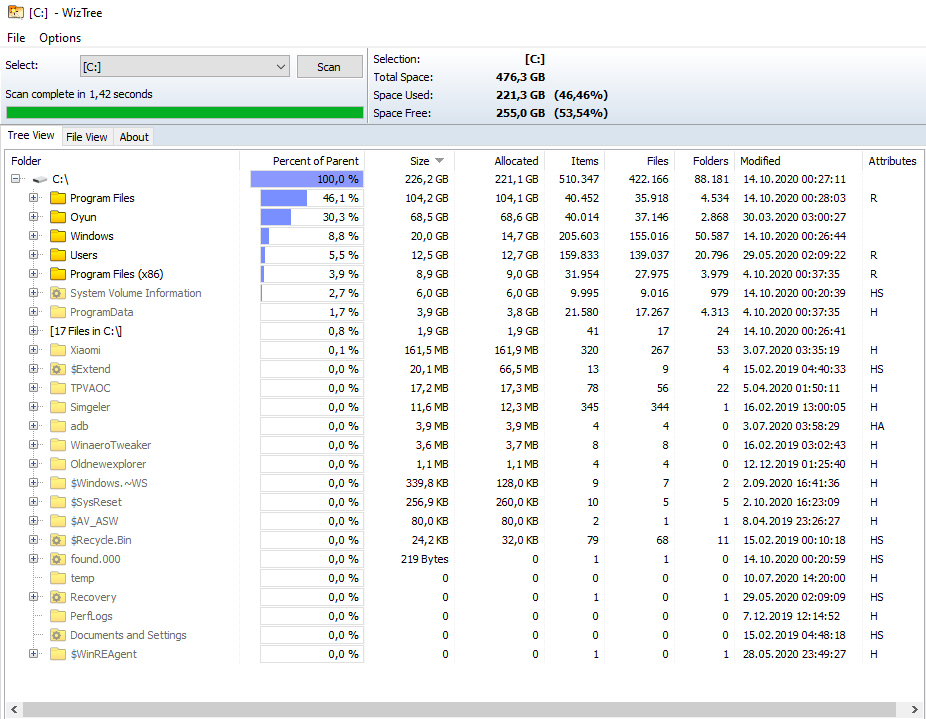Click the WizTree app icon in title bar
This screenshot has width=926, height=719.
(x=16, y=12)
